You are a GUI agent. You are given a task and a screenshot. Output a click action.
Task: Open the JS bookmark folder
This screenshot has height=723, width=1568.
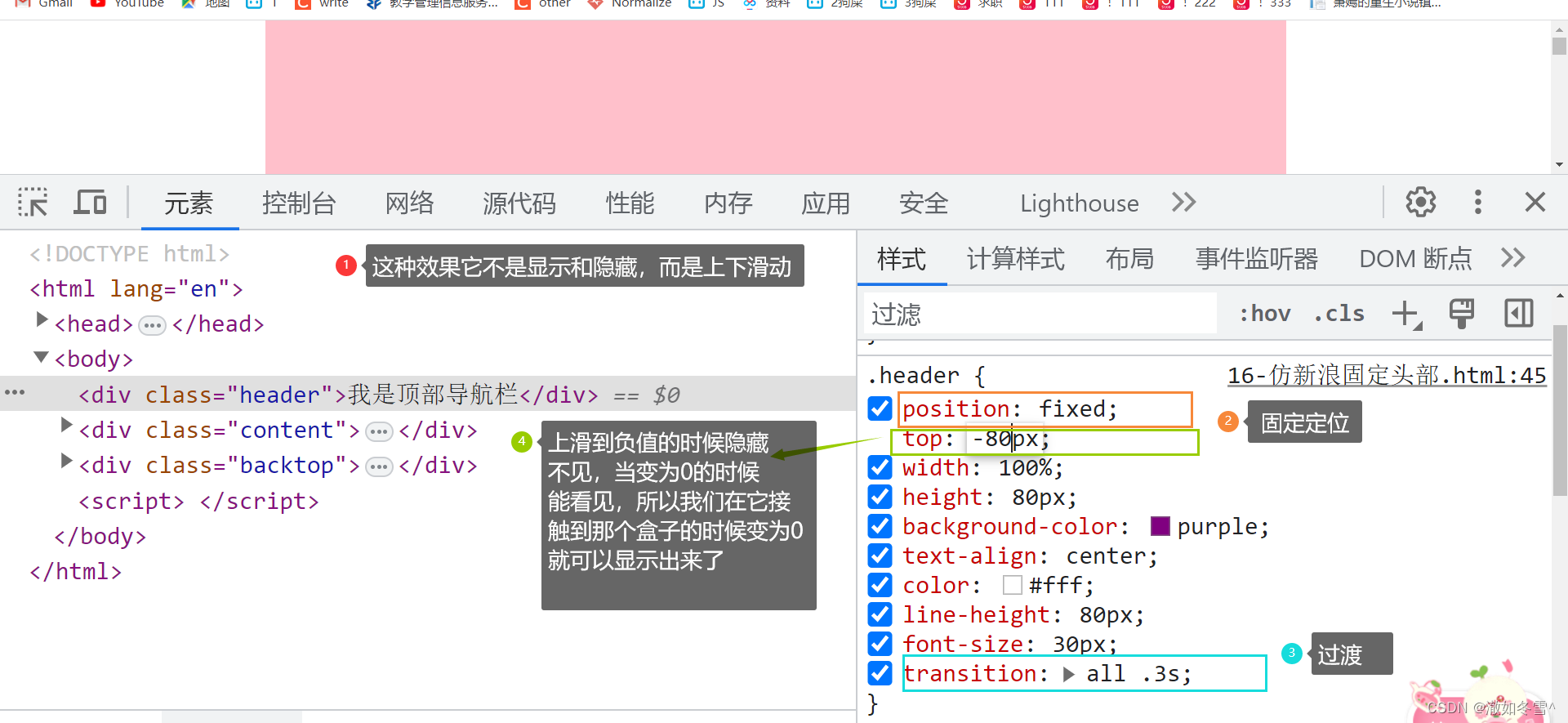(706, 4)
